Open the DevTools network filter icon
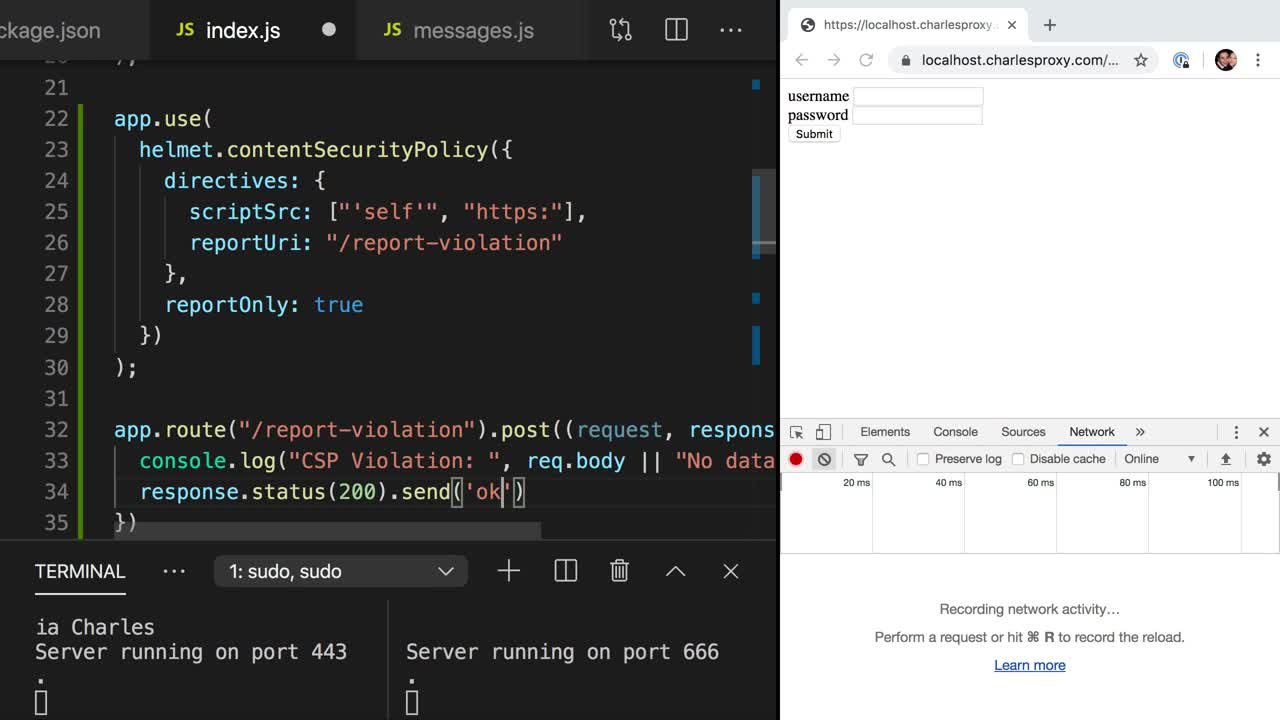1280x720 pixels. tap(860, 459)
